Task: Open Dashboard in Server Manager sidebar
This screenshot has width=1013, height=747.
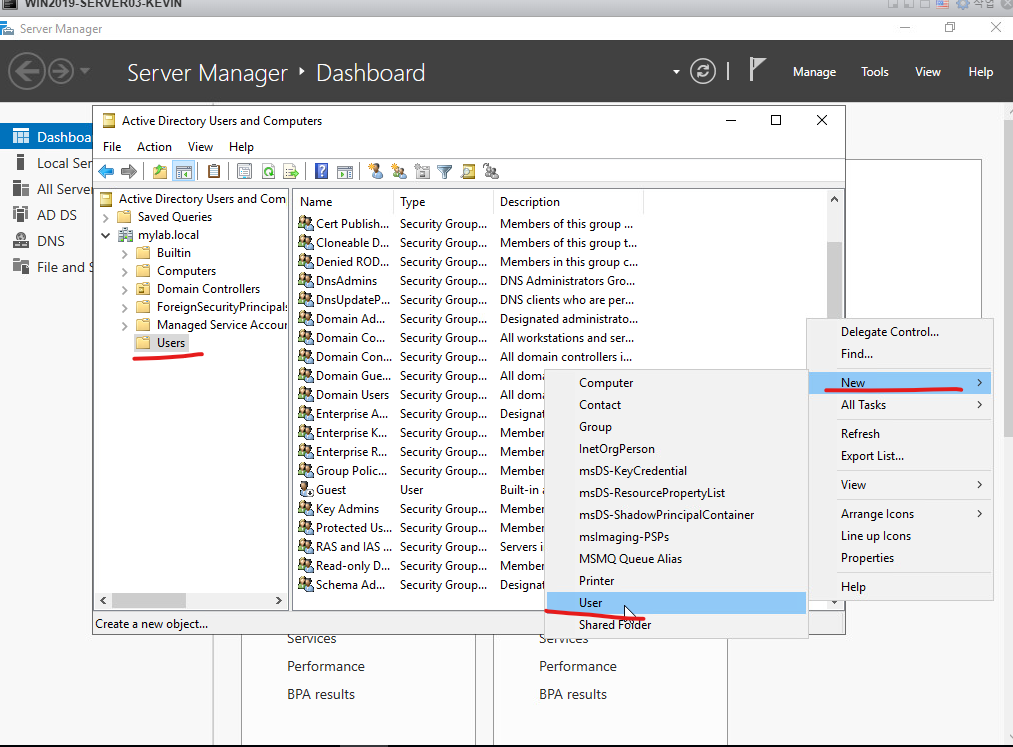Action: click(x=47, y=137)
